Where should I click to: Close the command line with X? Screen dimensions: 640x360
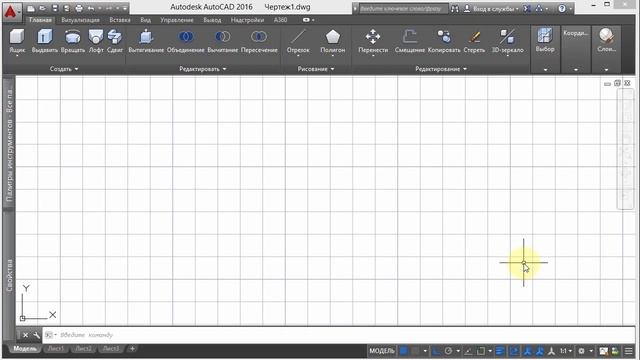point(25,335)
